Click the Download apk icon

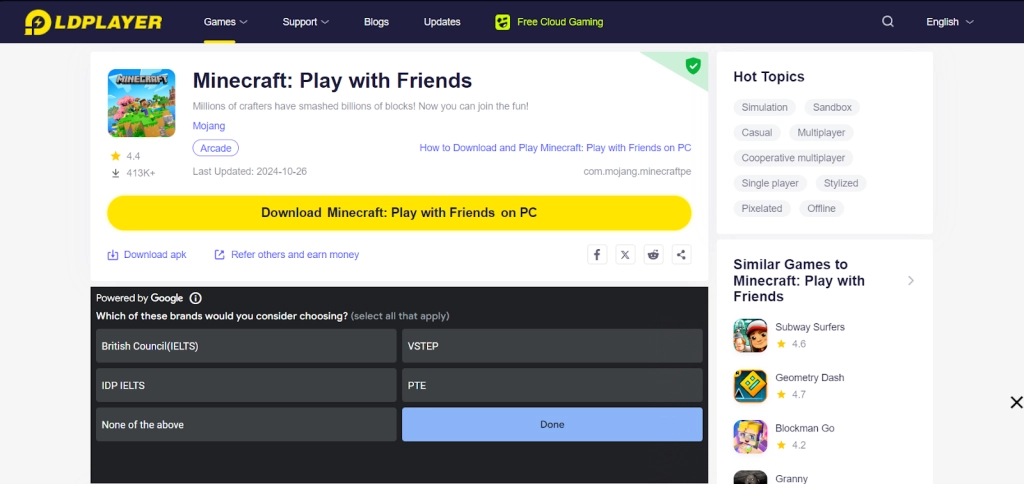click(x=112, y=255)
